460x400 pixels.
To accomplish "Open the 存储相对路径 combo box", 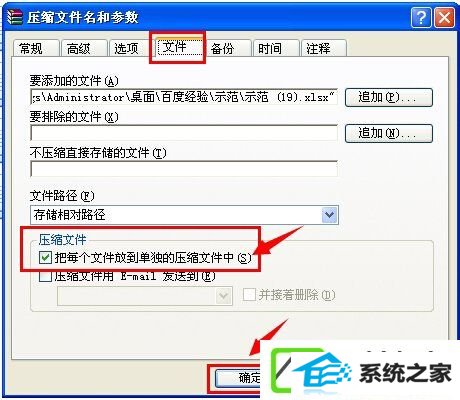I will click(184, 215).
